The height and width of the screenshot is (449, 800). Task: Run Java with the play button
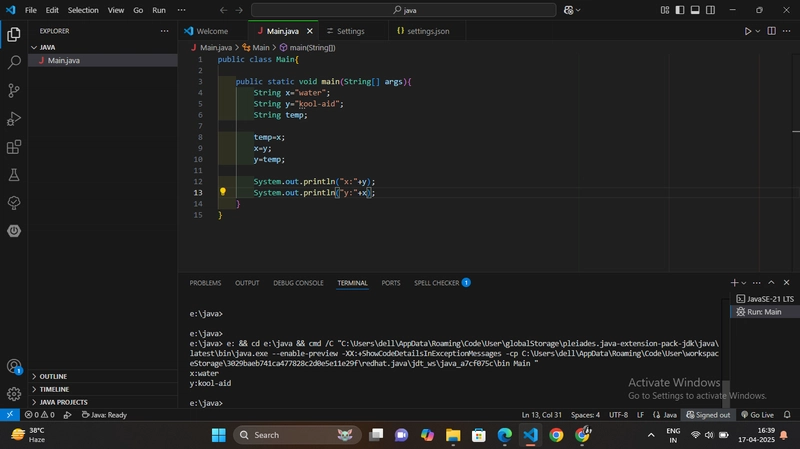pos(747,31)
